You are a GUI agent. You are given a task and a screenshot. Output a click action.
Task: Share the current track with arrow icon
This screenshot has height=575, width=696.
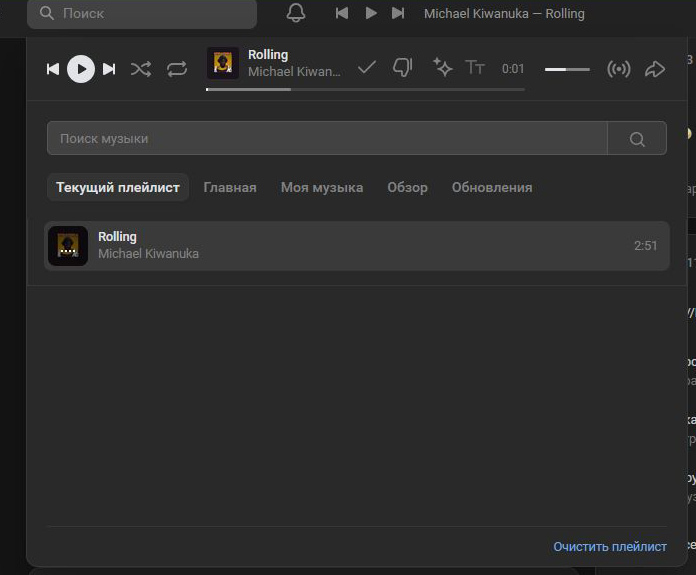655,69
